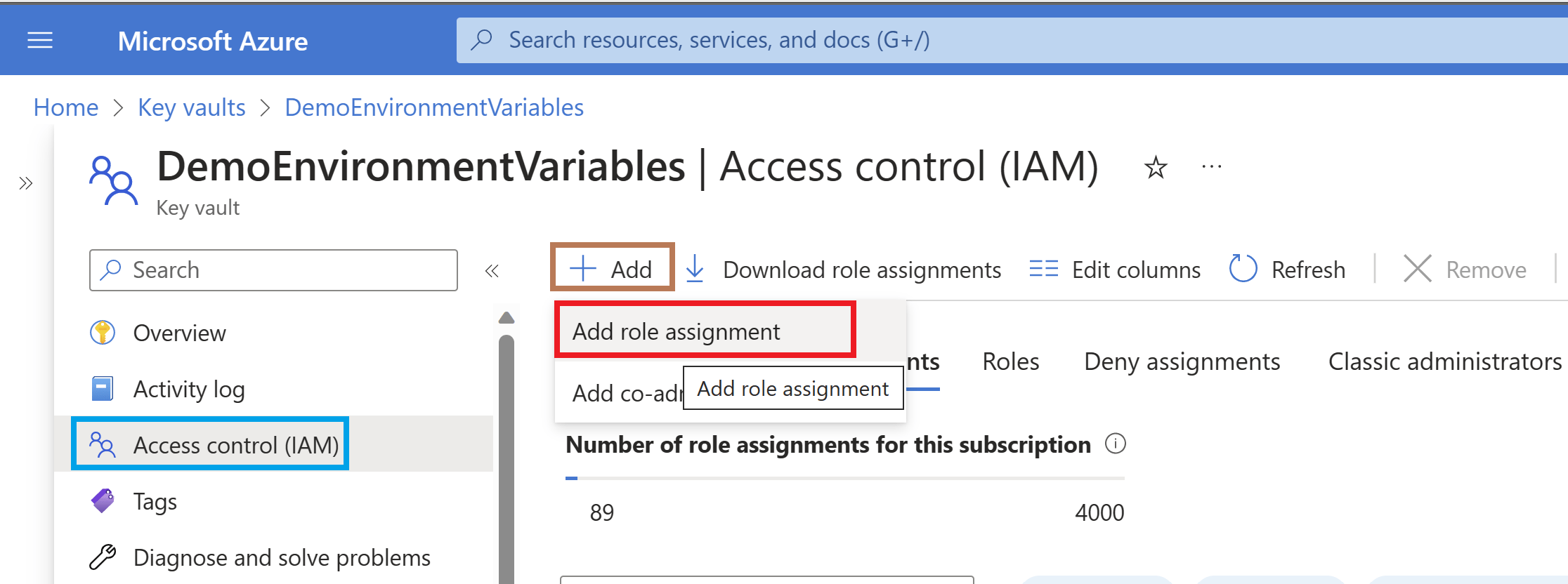Click the limit value 4000
The height and width of the screenshot is (584, 1568).
1099,513
